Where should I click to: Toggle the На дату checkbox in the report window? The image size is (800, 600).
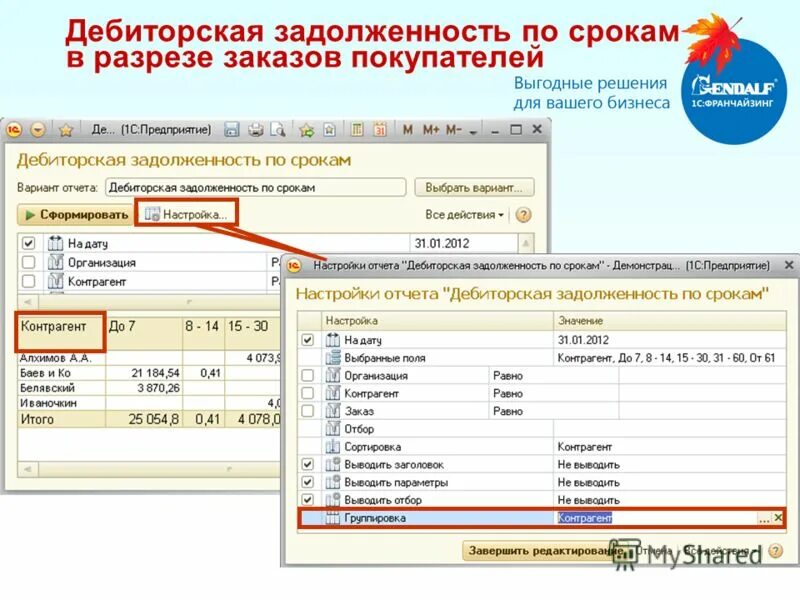click(x=29, y=243)
